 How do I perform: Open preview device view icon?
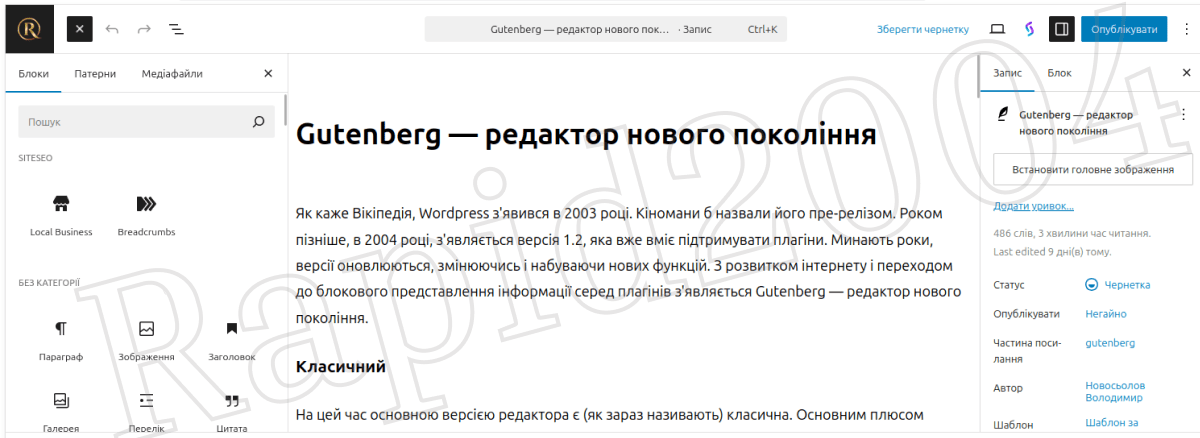(997, 29)
